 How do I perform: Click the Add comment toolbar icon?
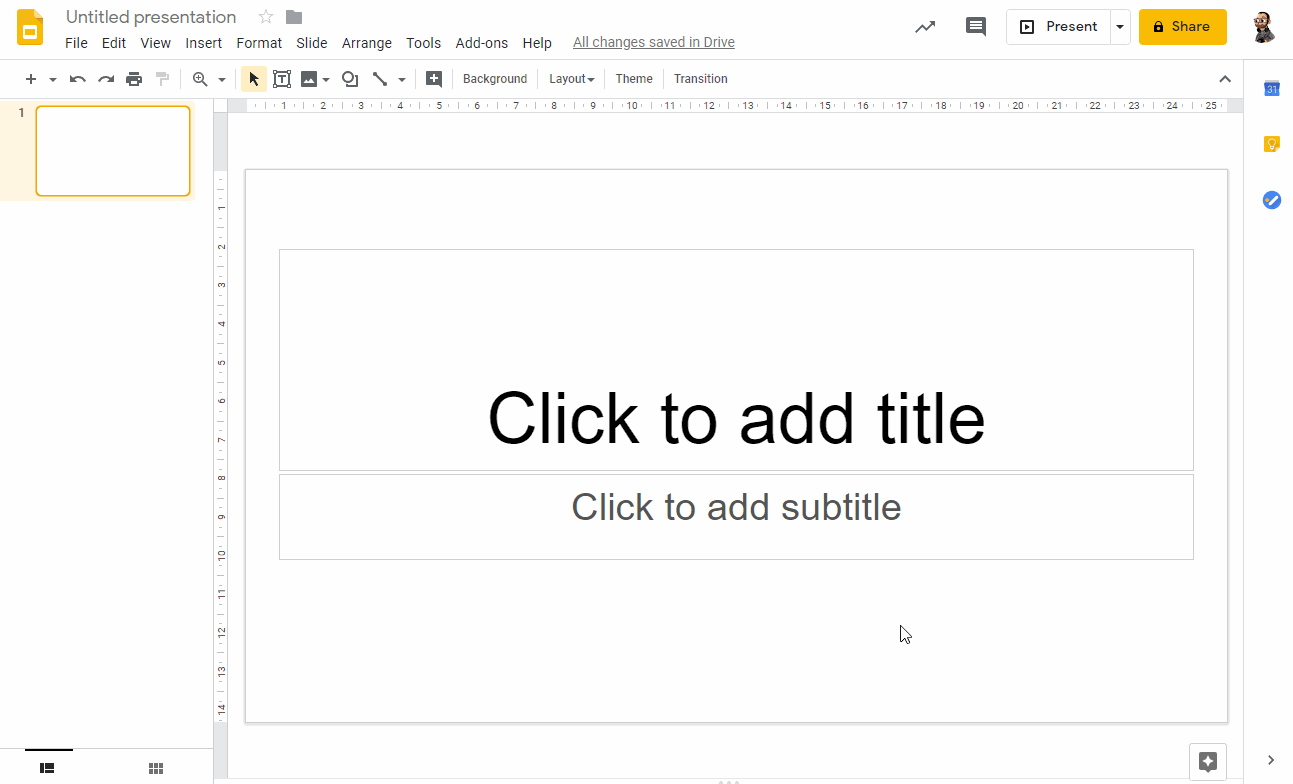click(x=434, y=79)
